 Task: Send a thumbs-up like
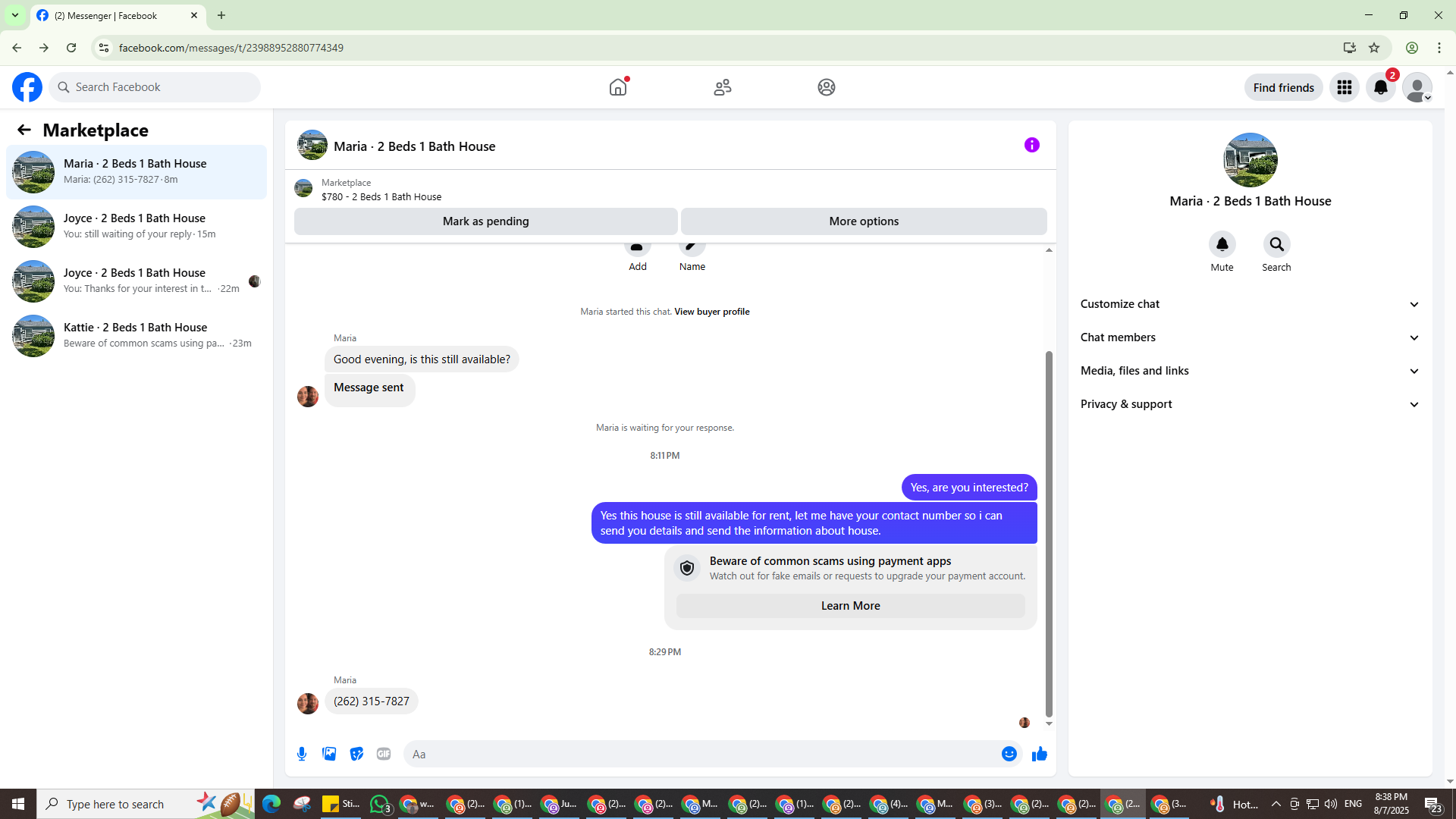coord(1040,754)
